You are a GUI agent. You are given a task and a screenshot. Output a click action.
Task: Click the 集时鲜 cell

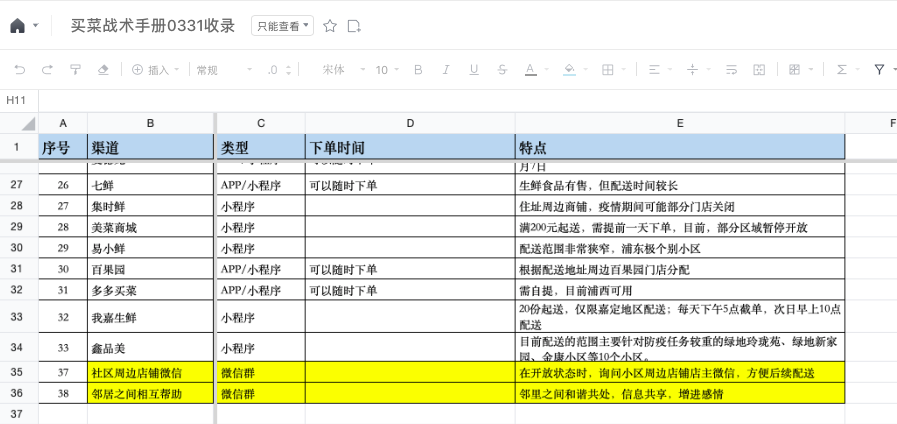(150, 206)
